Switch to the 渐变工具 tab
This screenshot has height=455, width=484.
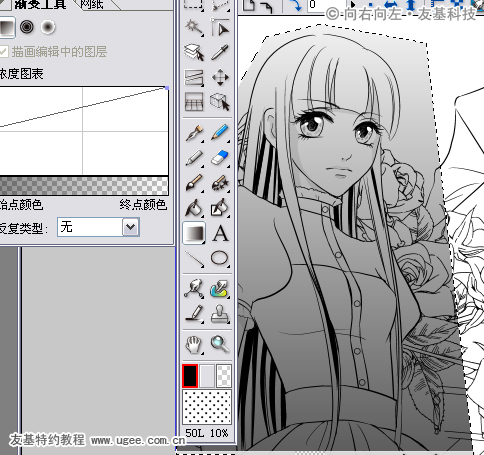pyautogui.click(x=39, y=5)
